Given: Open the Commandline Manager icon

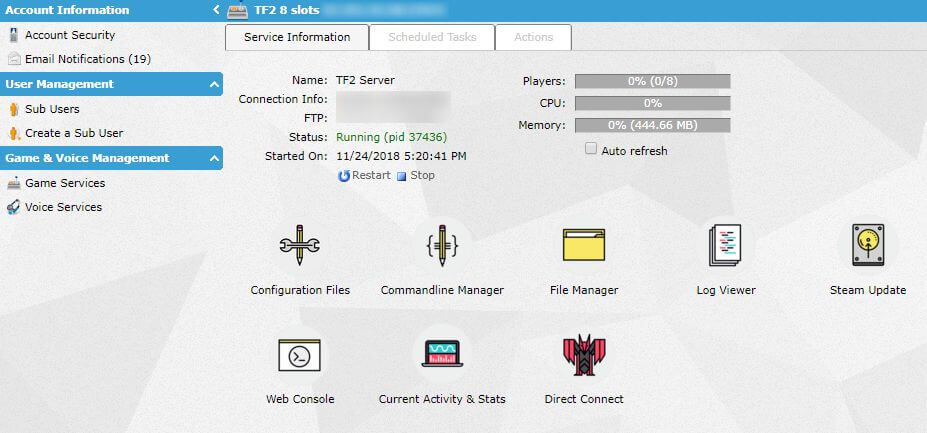Looking at the screenshot, I should coord(441,245).
